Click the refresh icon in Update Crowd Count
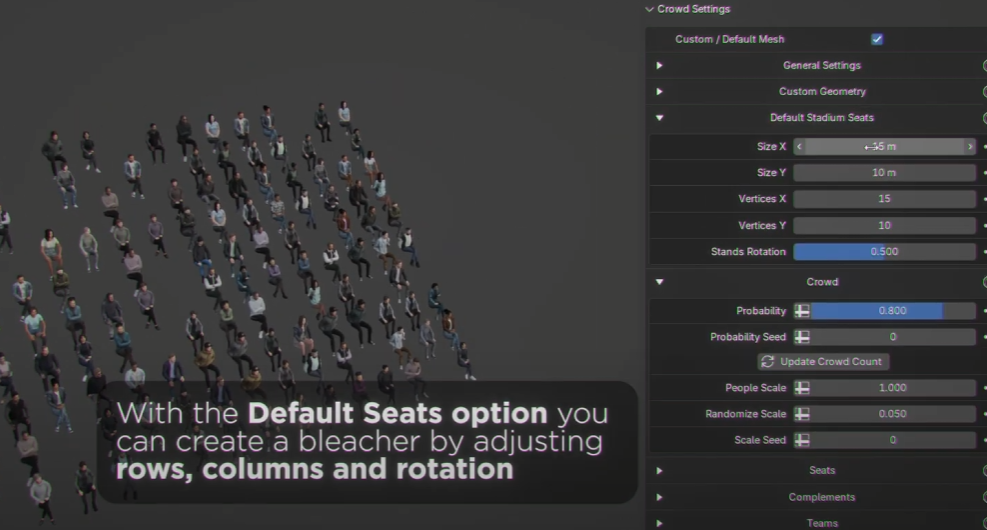The image size is (987, 530). coord(768,362)
